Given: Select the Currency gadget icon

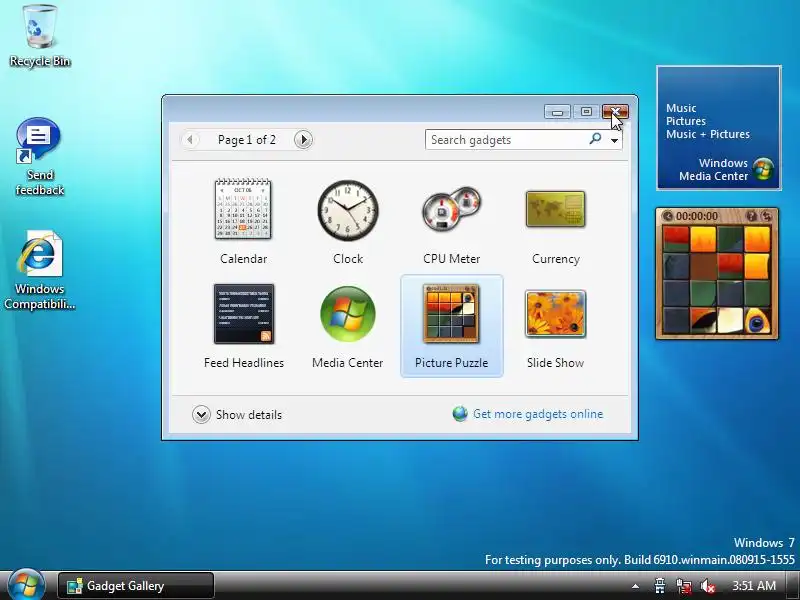Looking at the screenshot, I should 556,209.
